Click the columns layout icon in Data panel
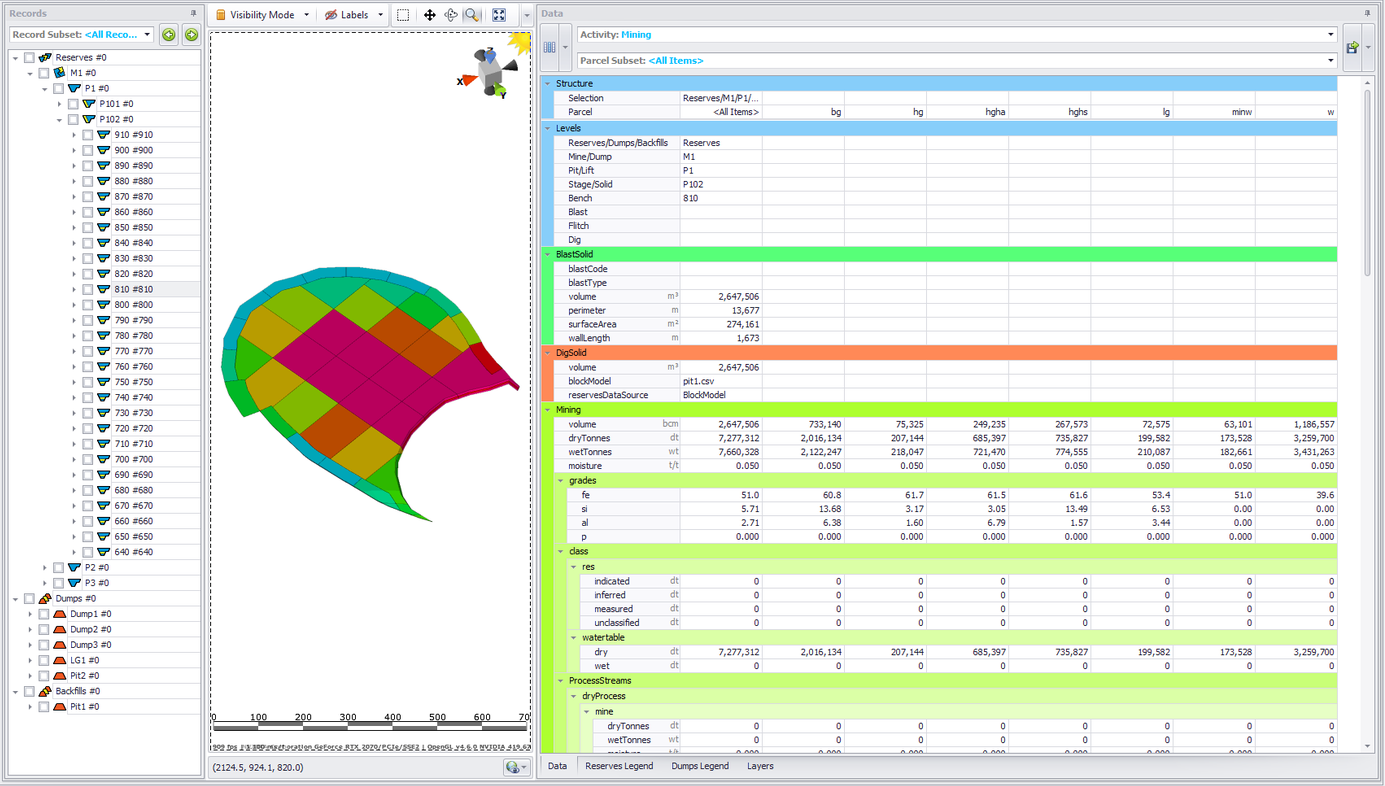 pyautogui.click(x=550, y=47)
